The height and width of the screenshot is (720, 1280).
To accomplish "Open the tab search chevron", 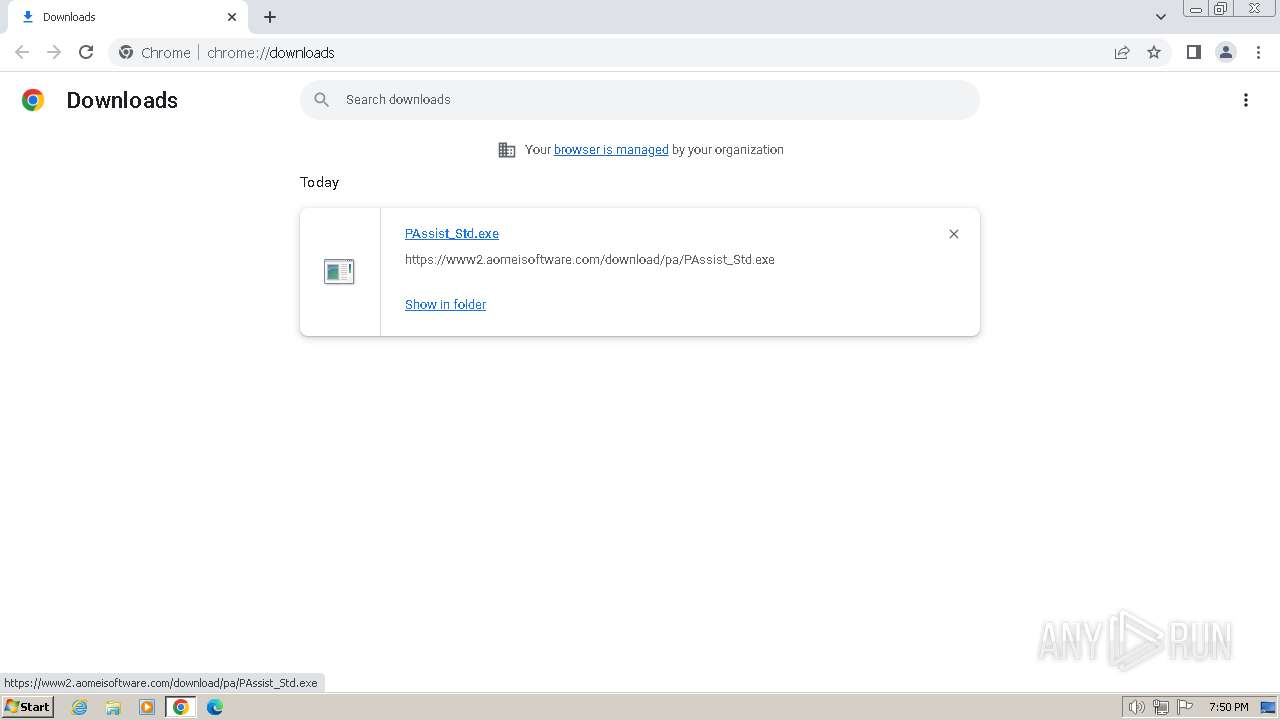I will (x=1161, y=17).
